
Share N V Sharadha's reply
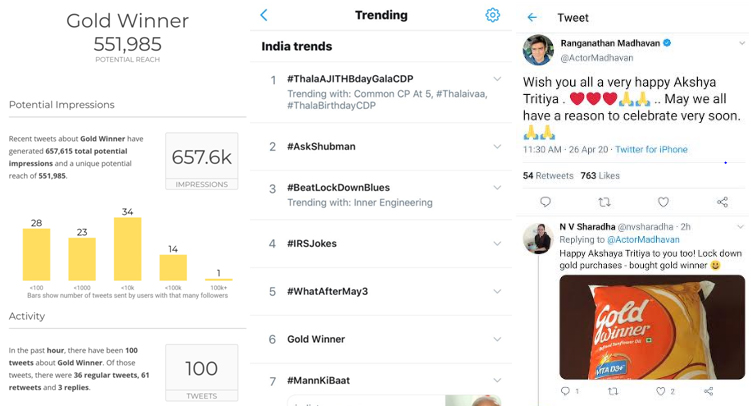click(x=708, y=391)
